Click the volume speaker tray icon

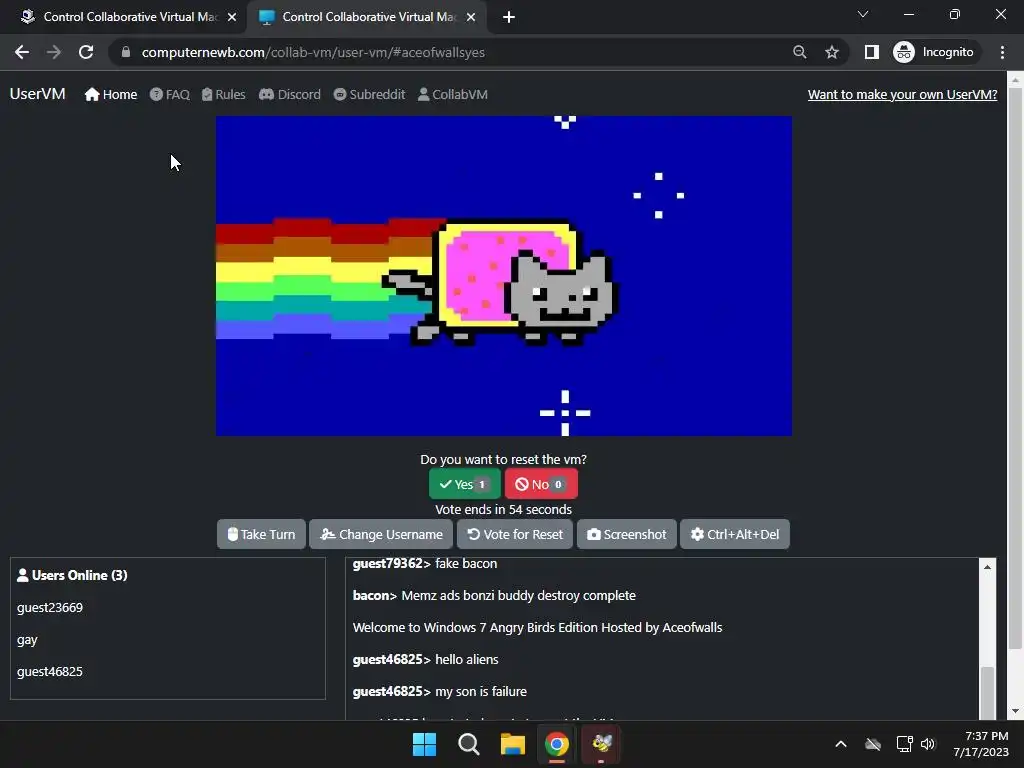click(x=928, y=744)
